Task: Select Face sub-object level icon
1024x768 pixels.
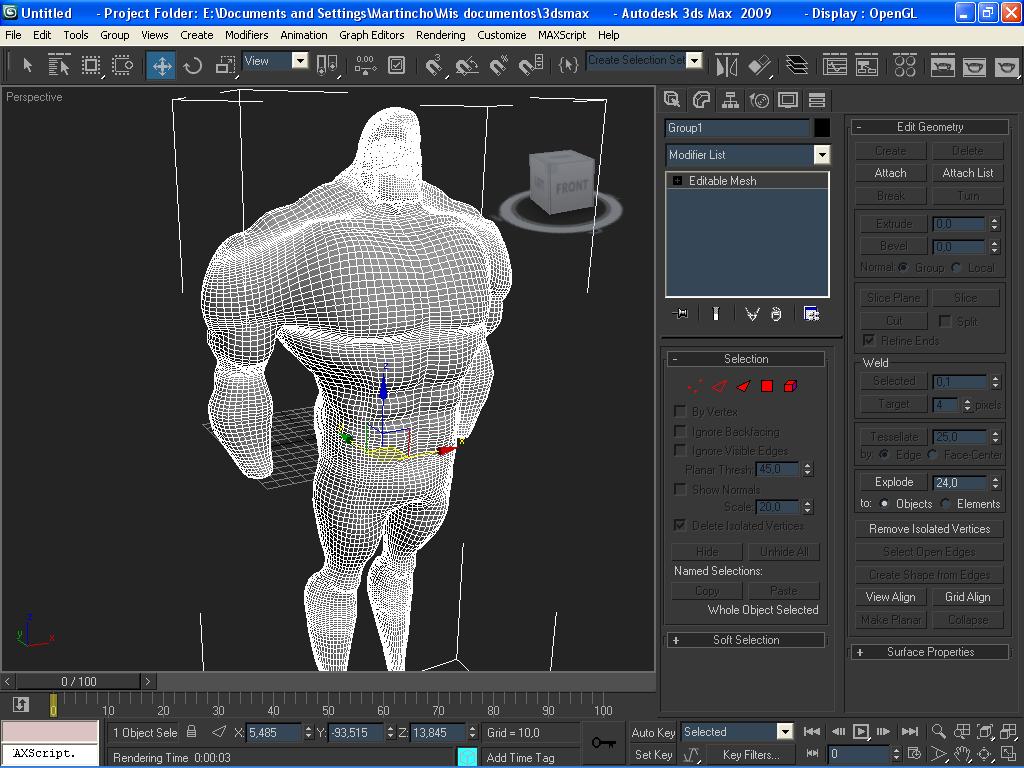Action: click(743, 386)
